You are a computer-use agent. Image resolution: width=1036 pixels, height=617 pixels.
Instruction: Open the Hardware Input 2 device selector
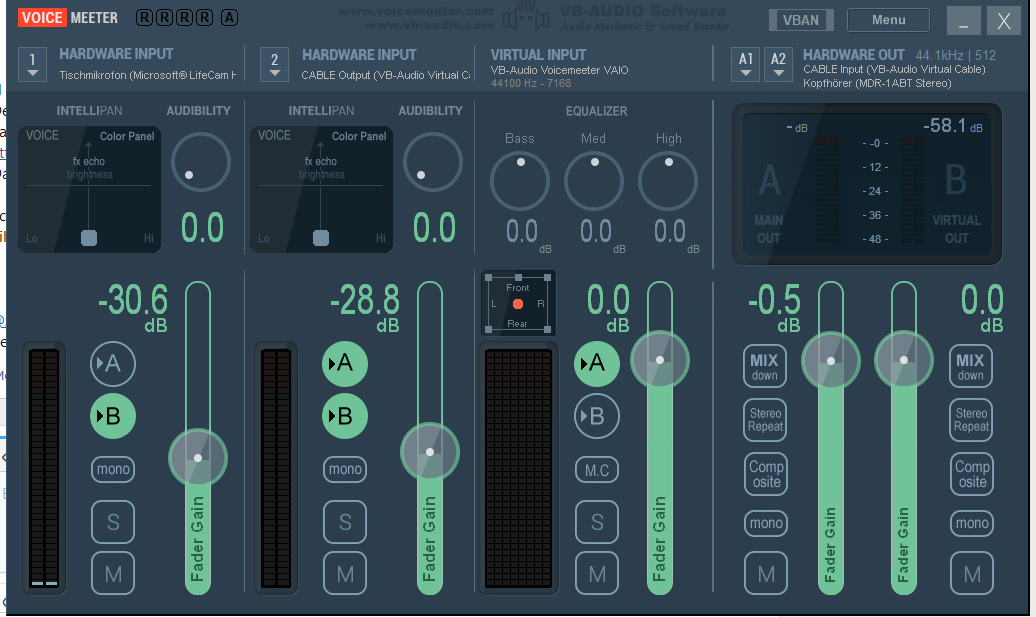coord(274,65)
